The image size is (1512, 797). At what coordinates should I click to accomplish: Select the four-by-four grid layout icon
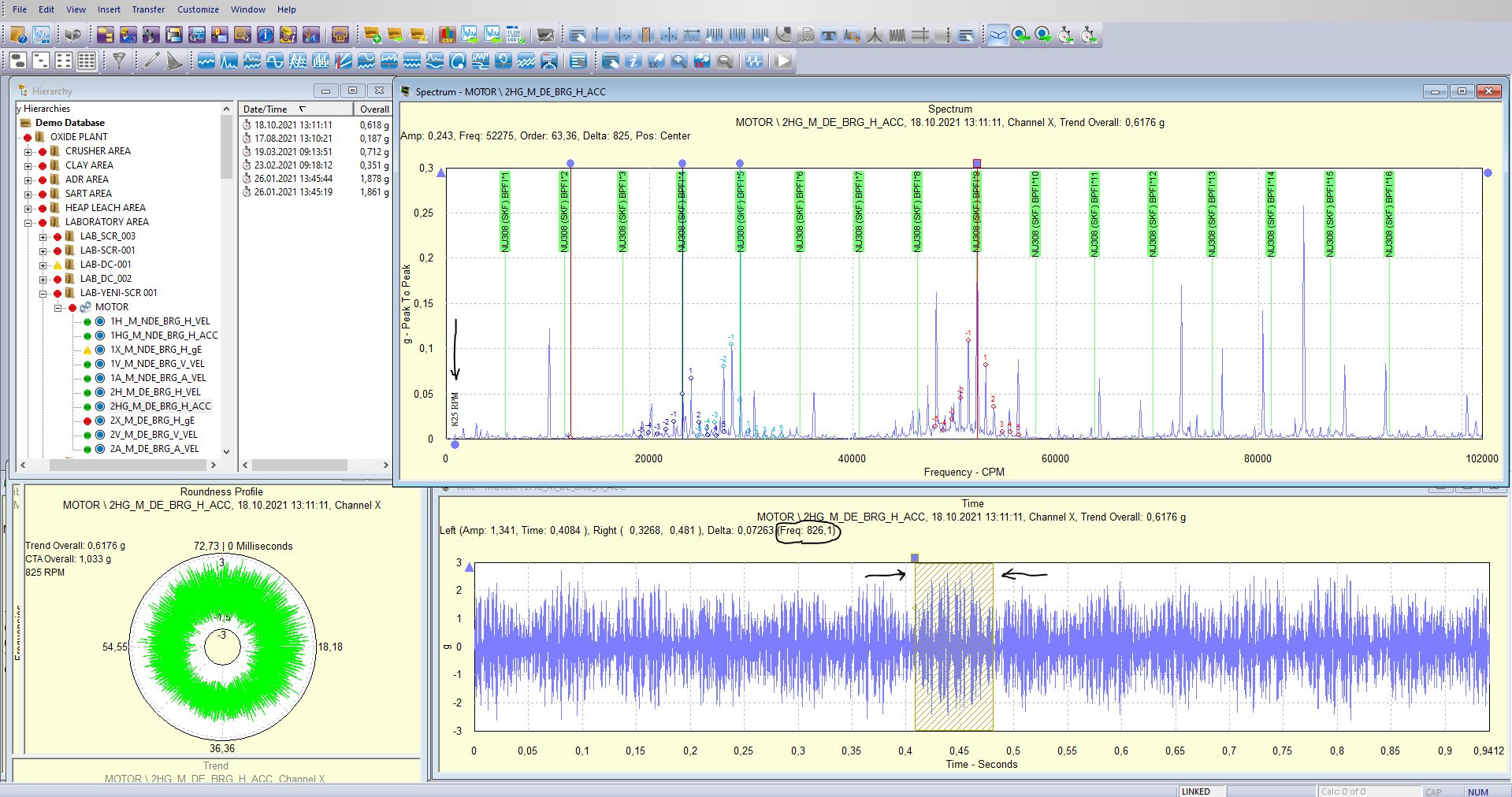coord(87,61)
